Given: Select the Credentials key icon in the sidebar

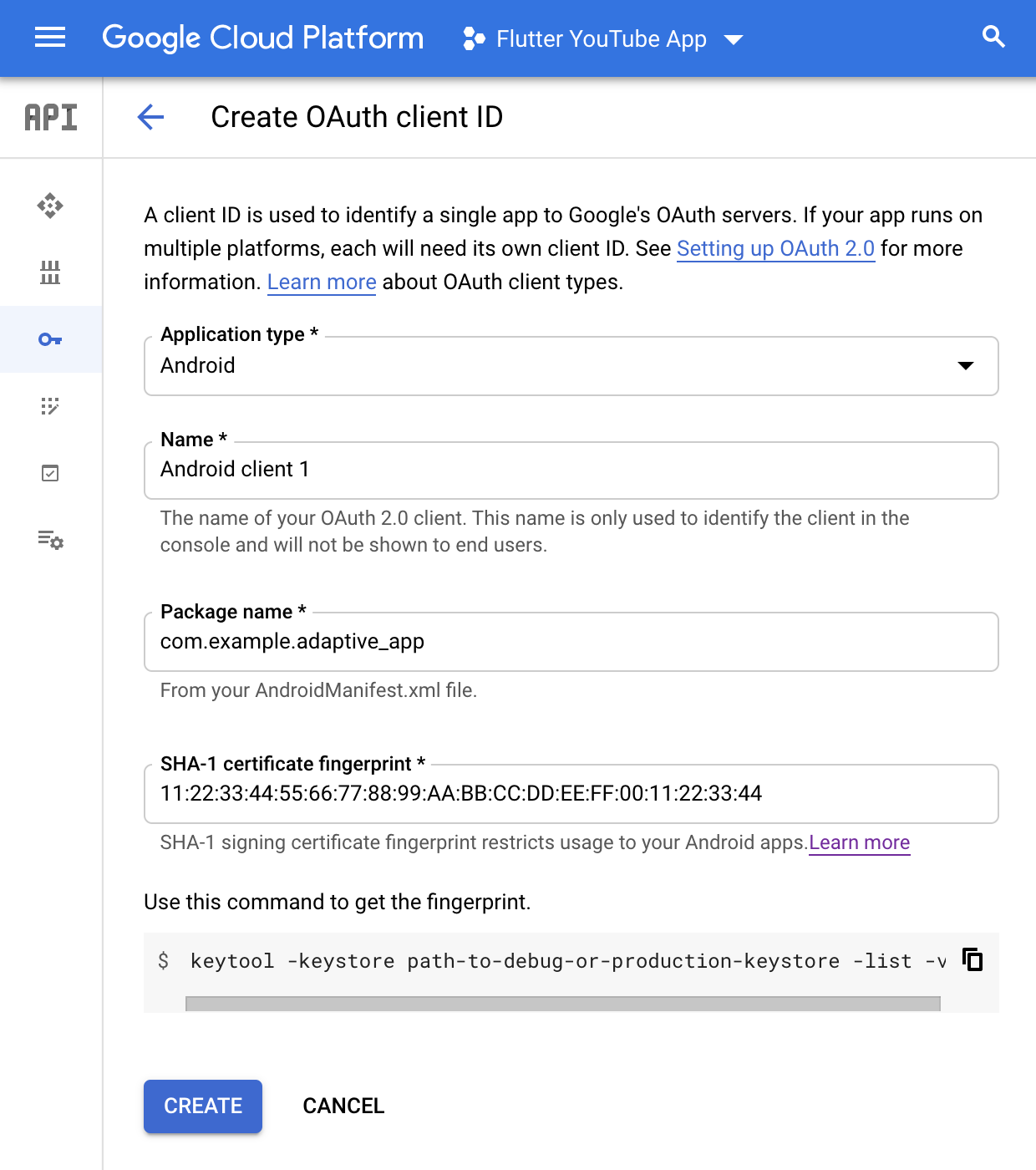Looking at the screenshot, I should [50, 339].
